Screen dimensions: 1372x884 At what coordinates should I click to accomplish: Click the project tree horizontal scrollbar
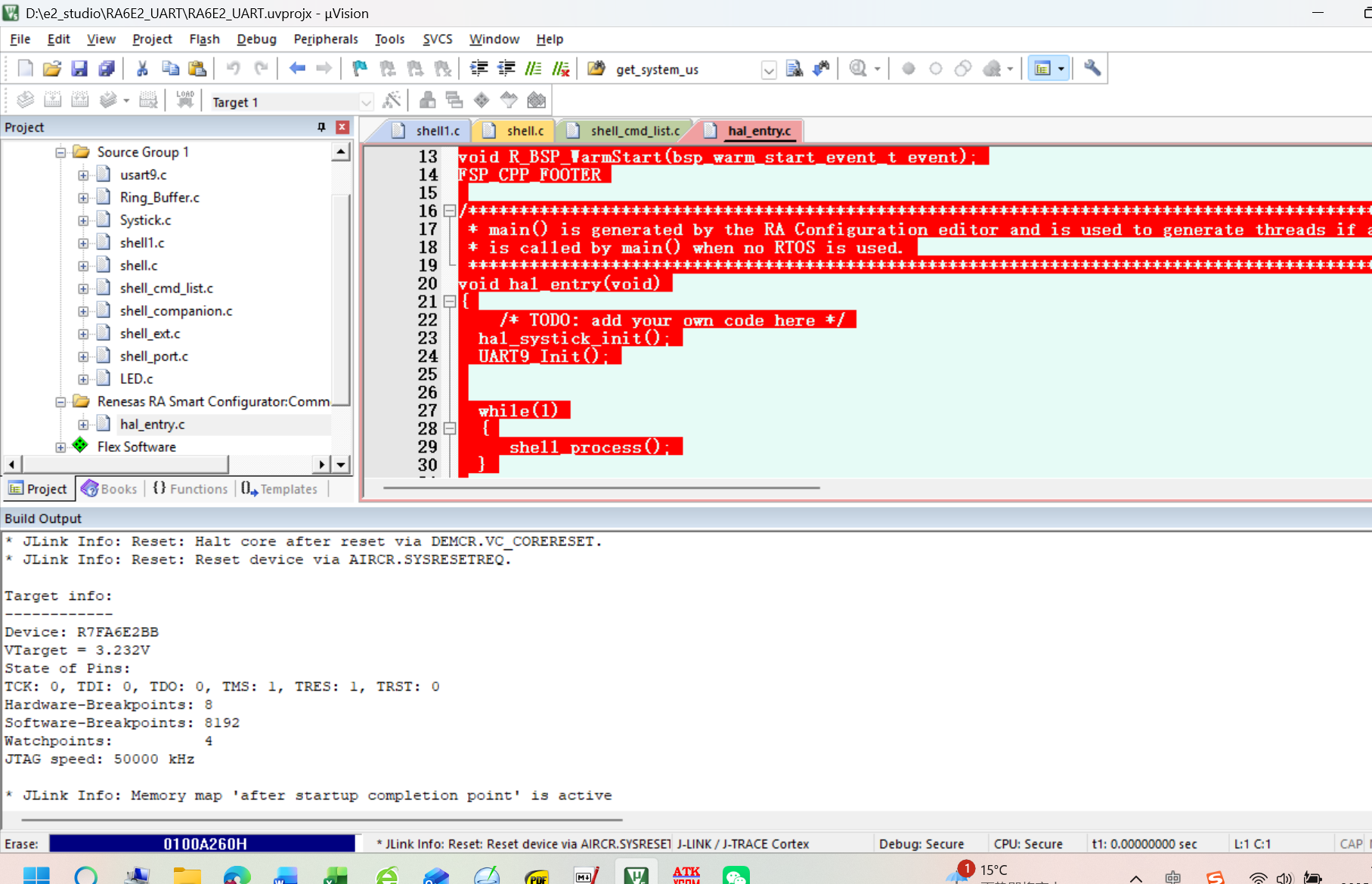[125, 464]
